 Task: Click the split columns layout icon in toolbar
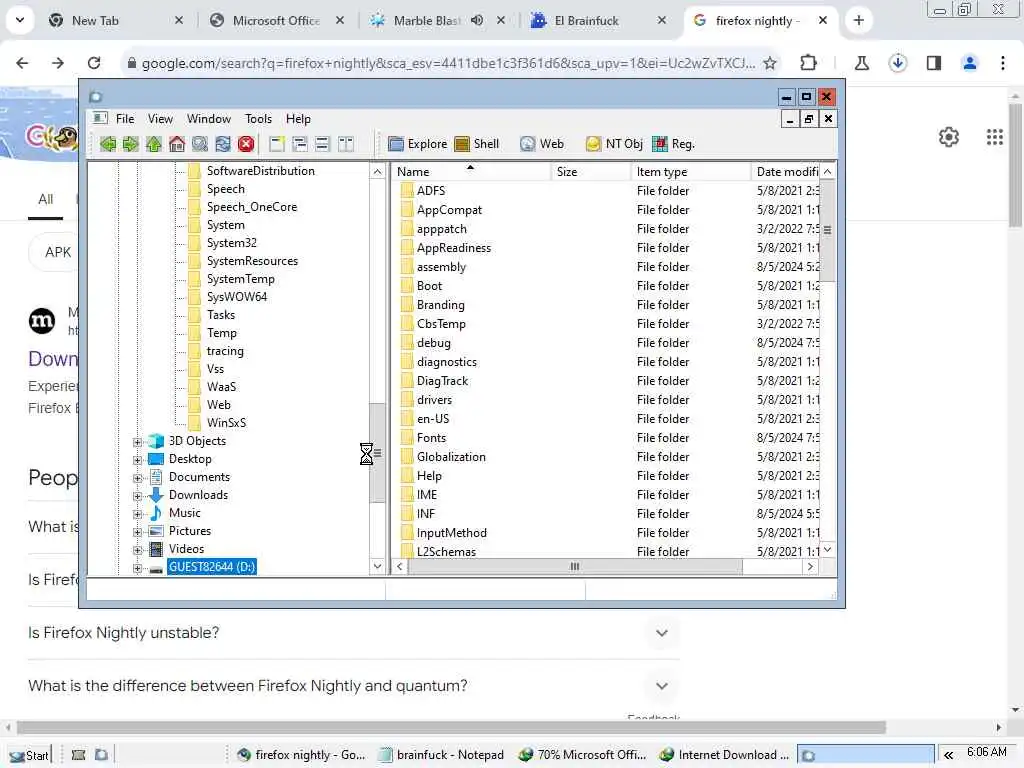[345, 144]
